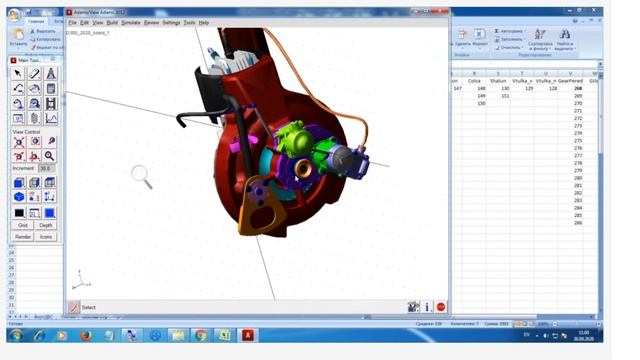640x360 pixels.
Task: Open Excel's Sort and Filter dropdown
Action: [540, 40]
